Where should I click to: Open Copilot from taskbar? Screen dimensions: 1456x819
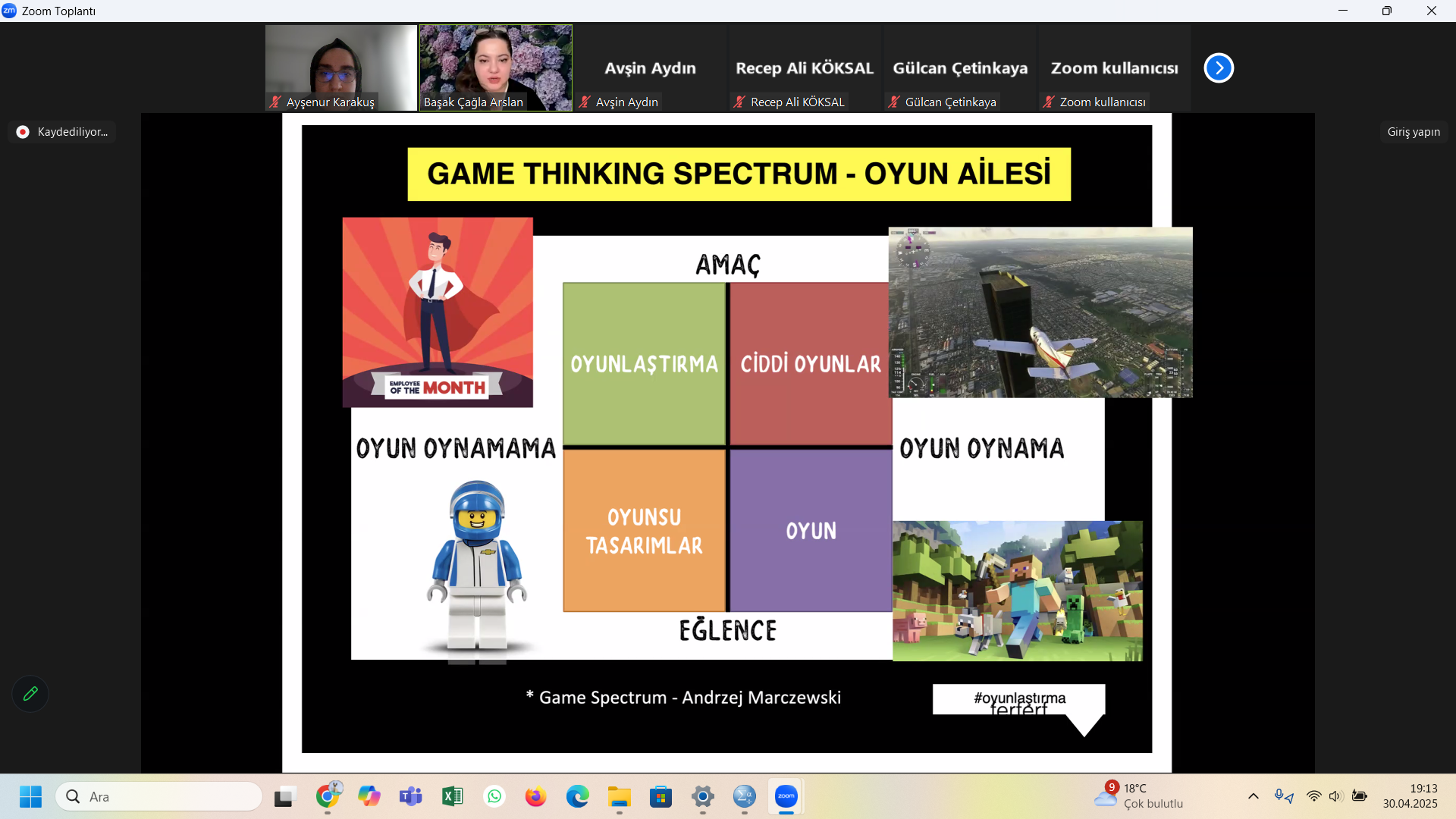coord(369,796)
